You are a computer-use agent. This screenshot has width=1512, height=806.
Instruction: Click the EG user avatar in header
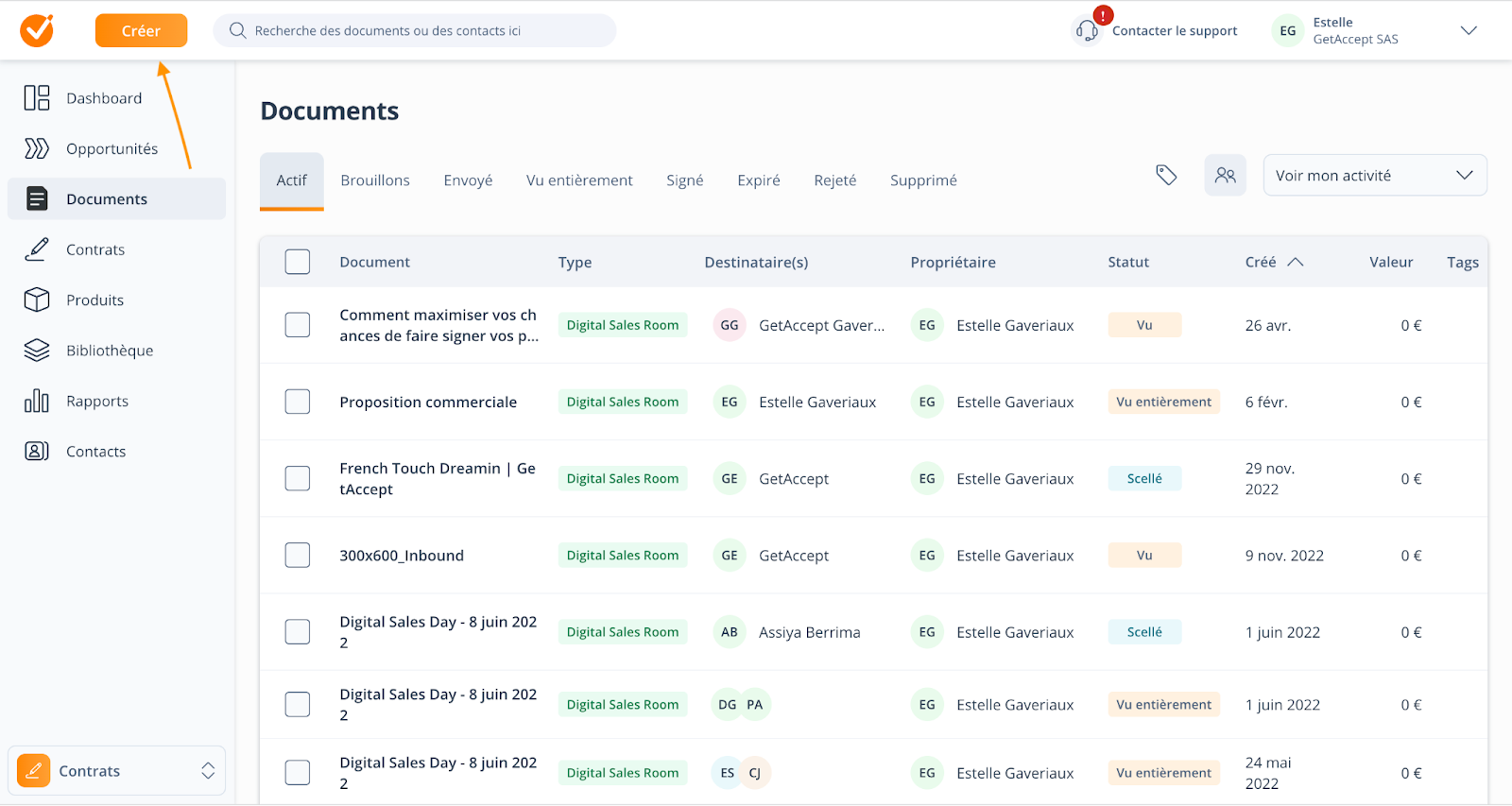1288,30
